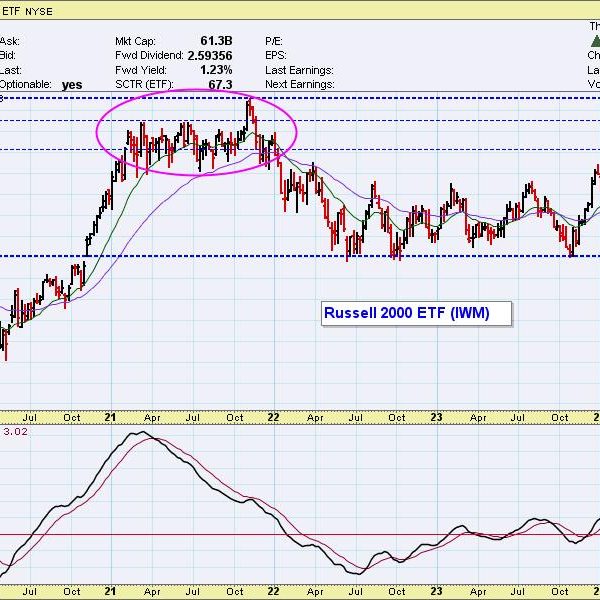Select the "Fwd Yield:" label

(x=141, y=70)
